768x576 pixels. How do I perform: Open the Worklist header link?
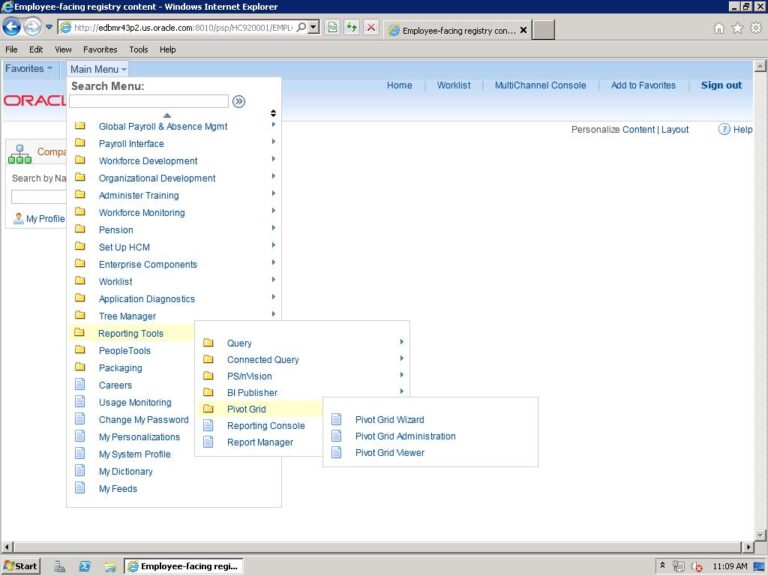(x=453, y=86)
